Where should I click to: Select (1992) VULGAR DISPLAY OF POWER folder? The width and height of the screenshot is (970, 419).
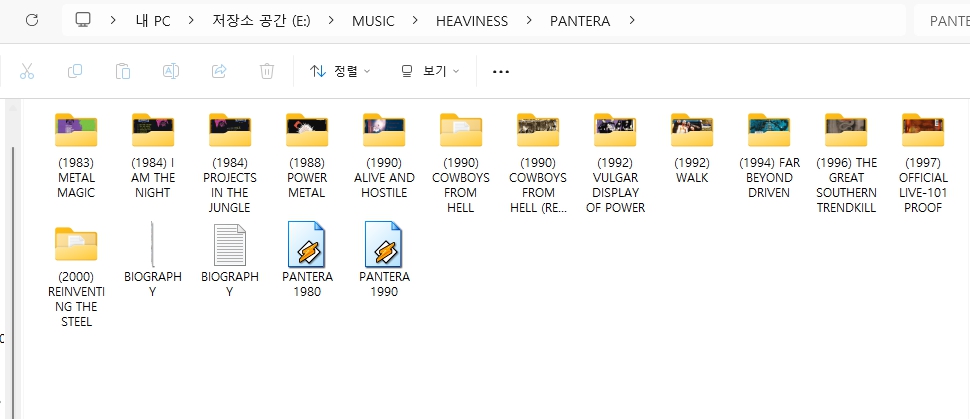tap(615, 162)
